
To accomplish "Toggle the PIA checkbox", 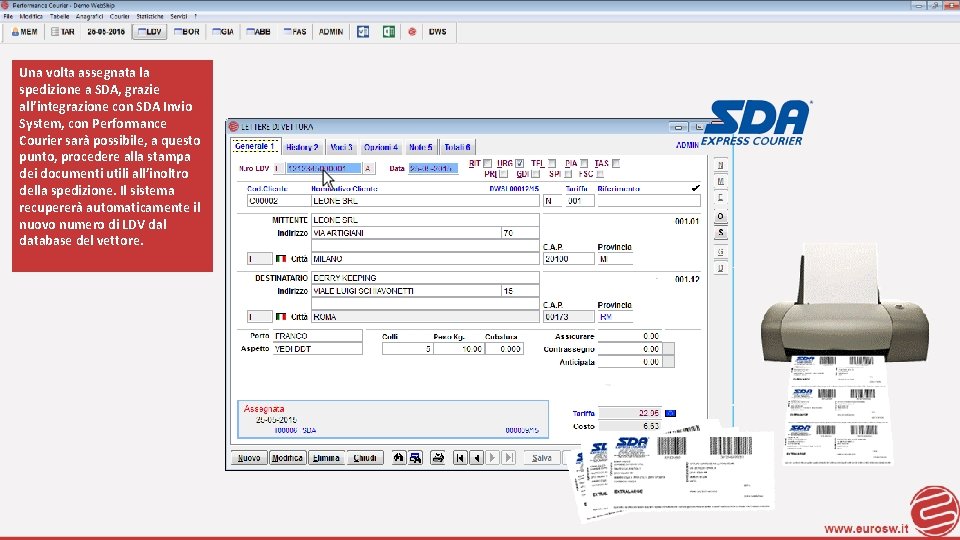I will click(x=584, y=163).
